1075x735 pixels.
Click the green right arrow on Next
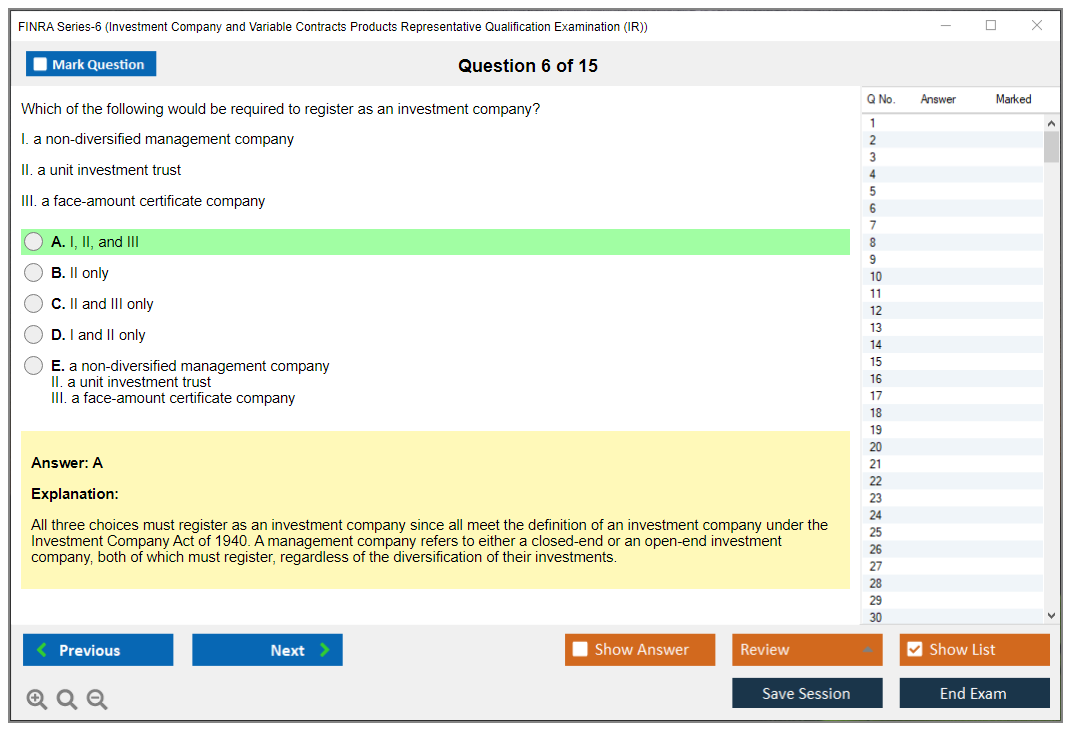pos(325,650)
